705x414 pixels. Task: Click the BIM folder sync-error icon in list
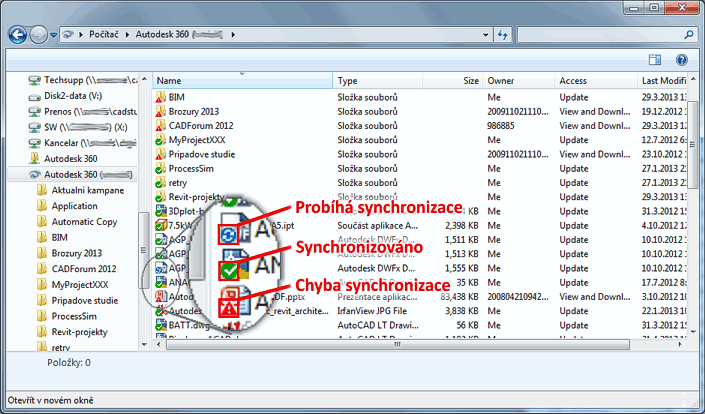[x=160, y=98]
